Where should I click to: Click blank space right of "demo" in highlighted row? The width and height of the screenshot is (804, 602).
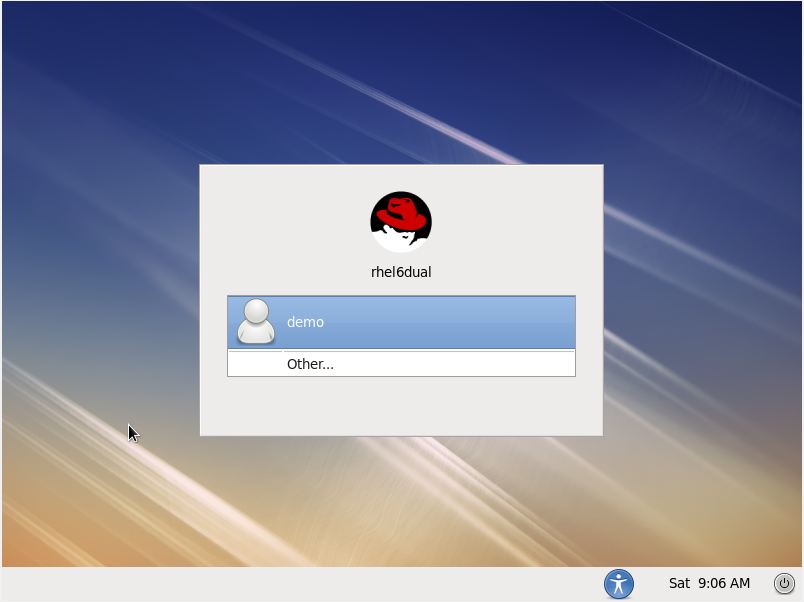[x=460, y=322]
